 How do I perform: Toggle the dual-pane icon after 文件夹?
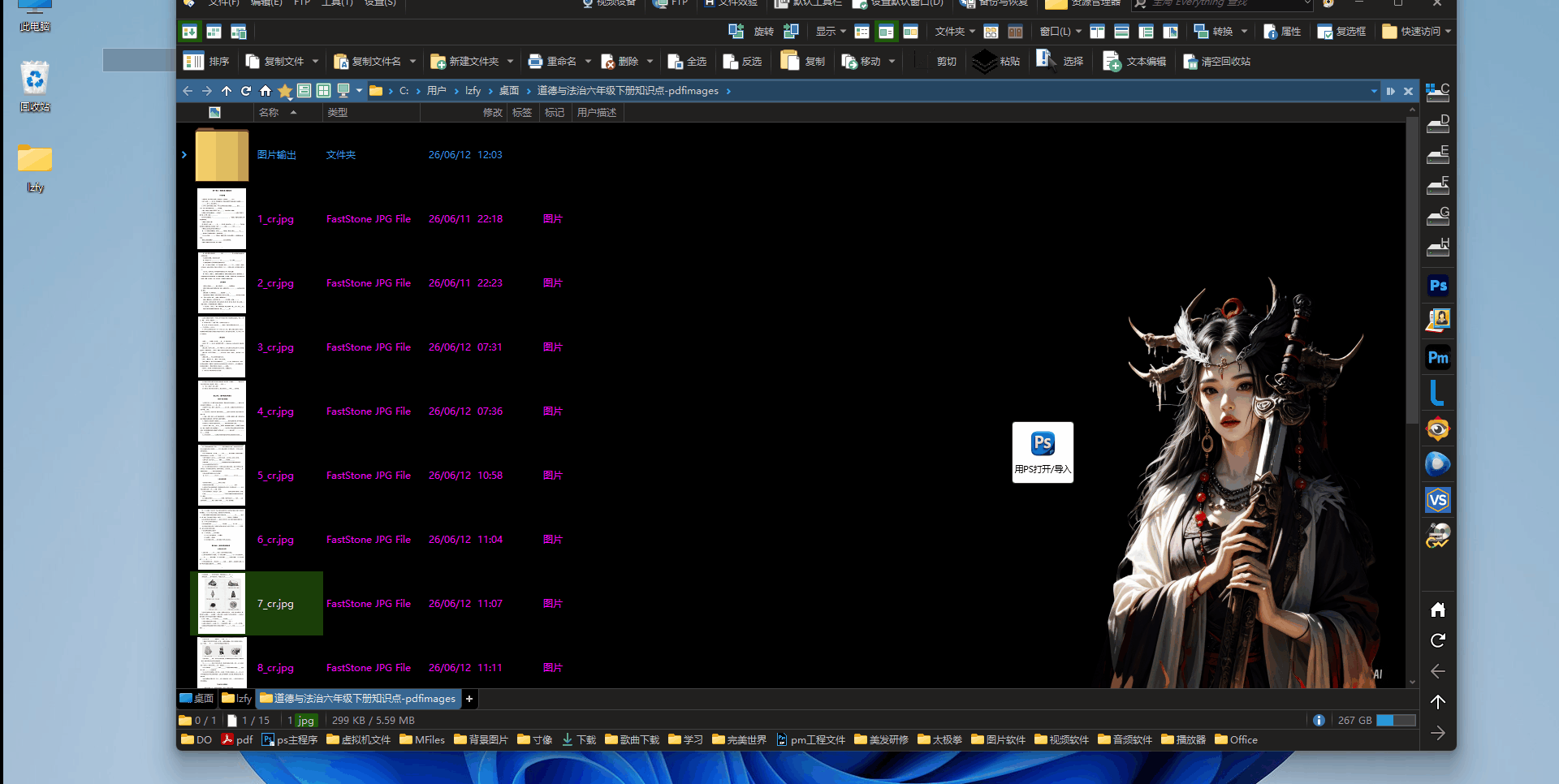(991, 32)
